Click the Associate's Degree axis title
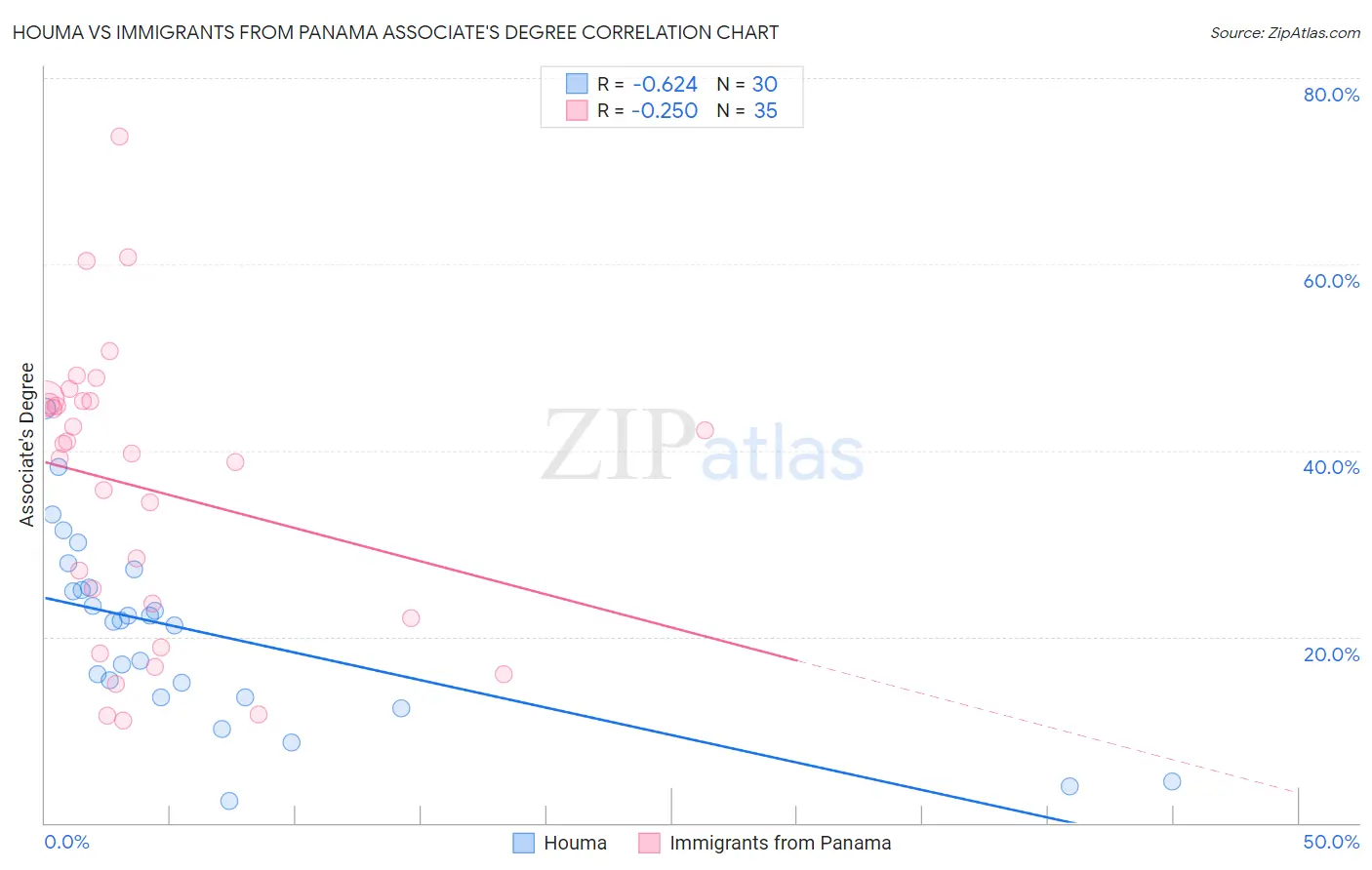The image size is (1372, 870). 27,445
